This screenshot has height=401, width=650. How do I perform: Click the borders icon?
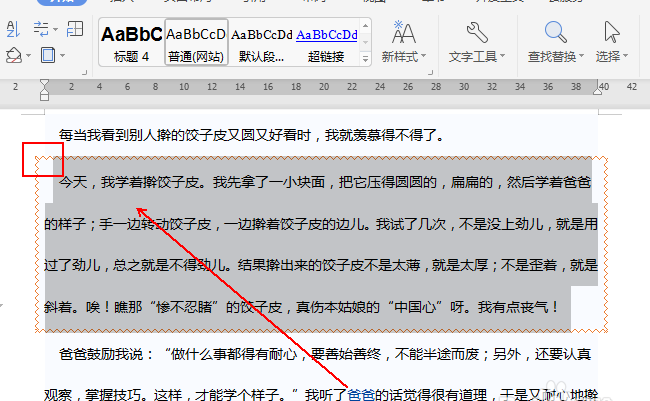pos(48,55)
